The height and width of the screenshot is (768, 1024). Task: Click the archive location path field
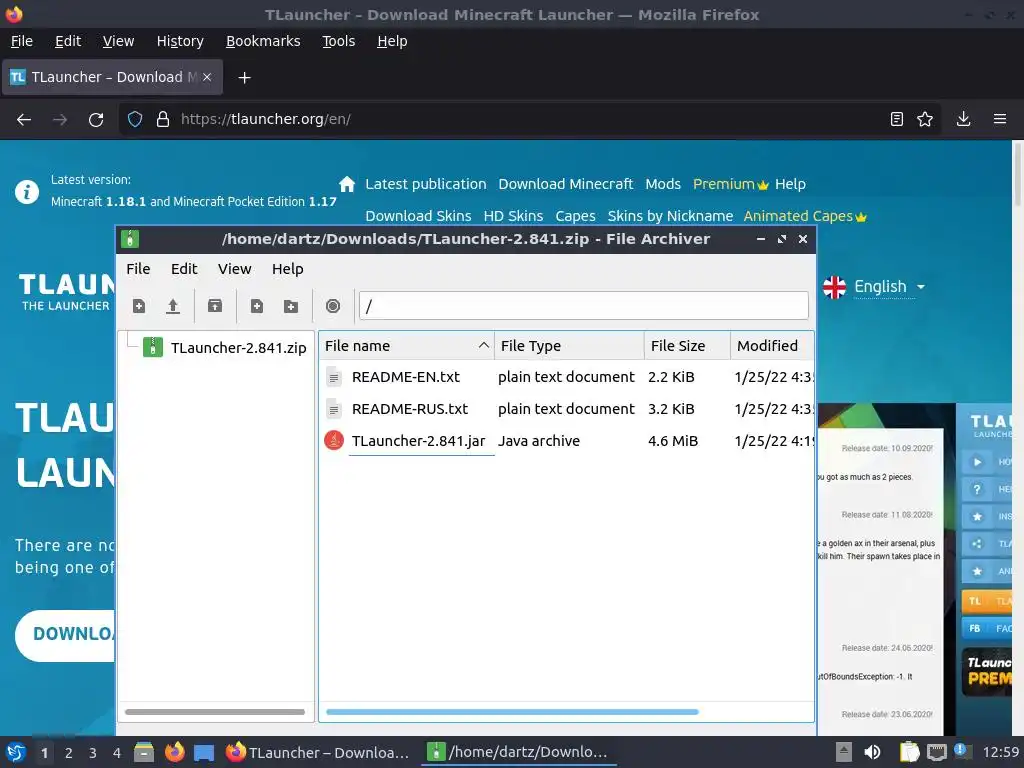click(x=584, y=306)
